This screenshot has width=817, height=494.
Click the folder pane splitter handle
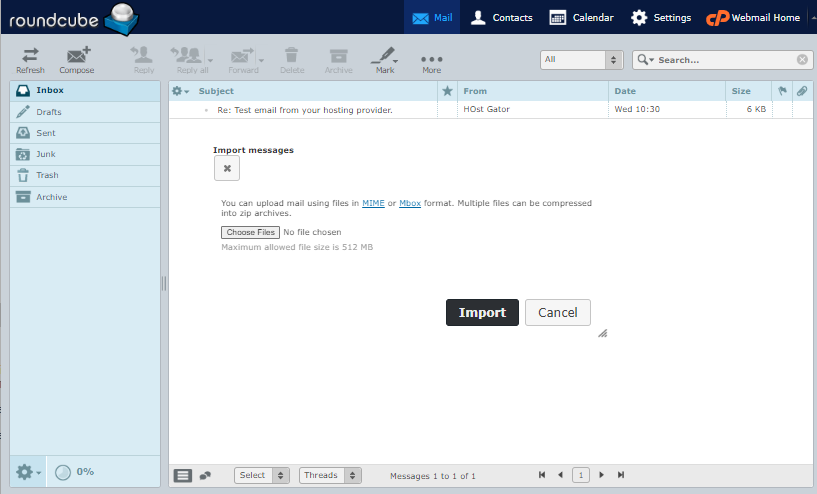(x=164, y=283)
